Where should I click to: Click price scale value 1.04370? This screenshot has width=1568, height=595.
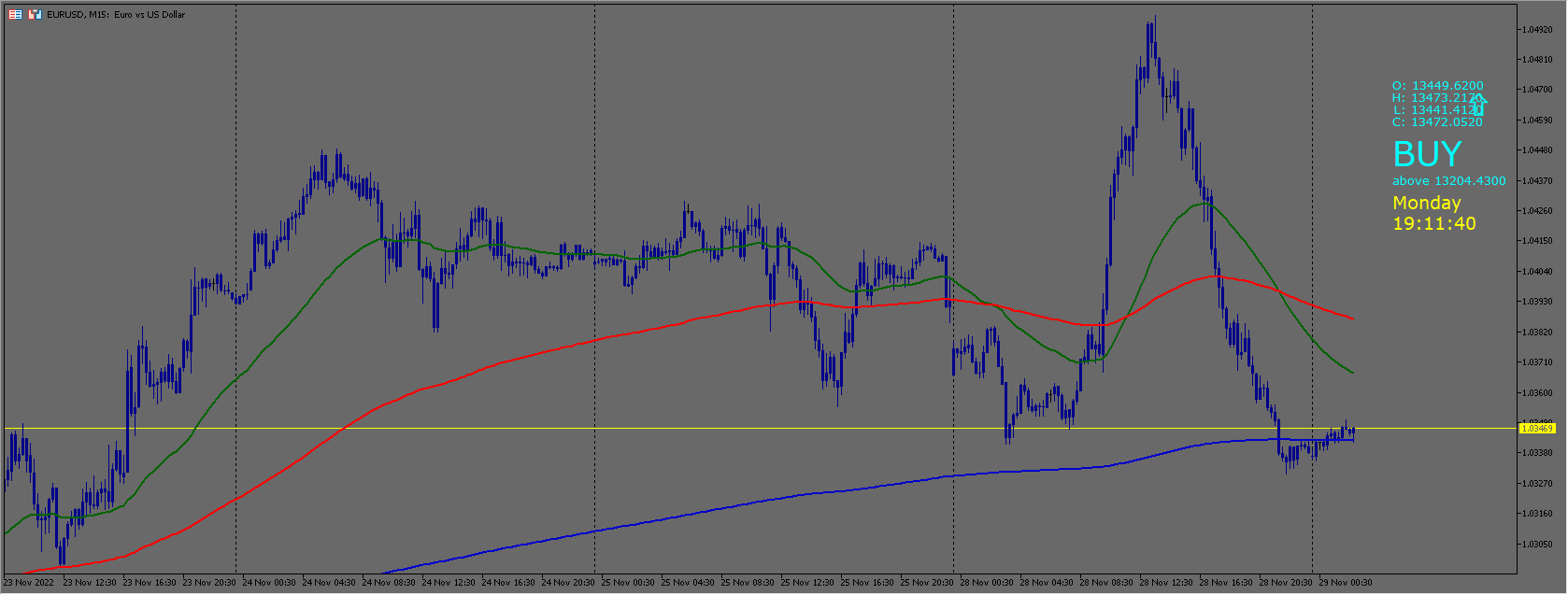(x=1536, y=181)
